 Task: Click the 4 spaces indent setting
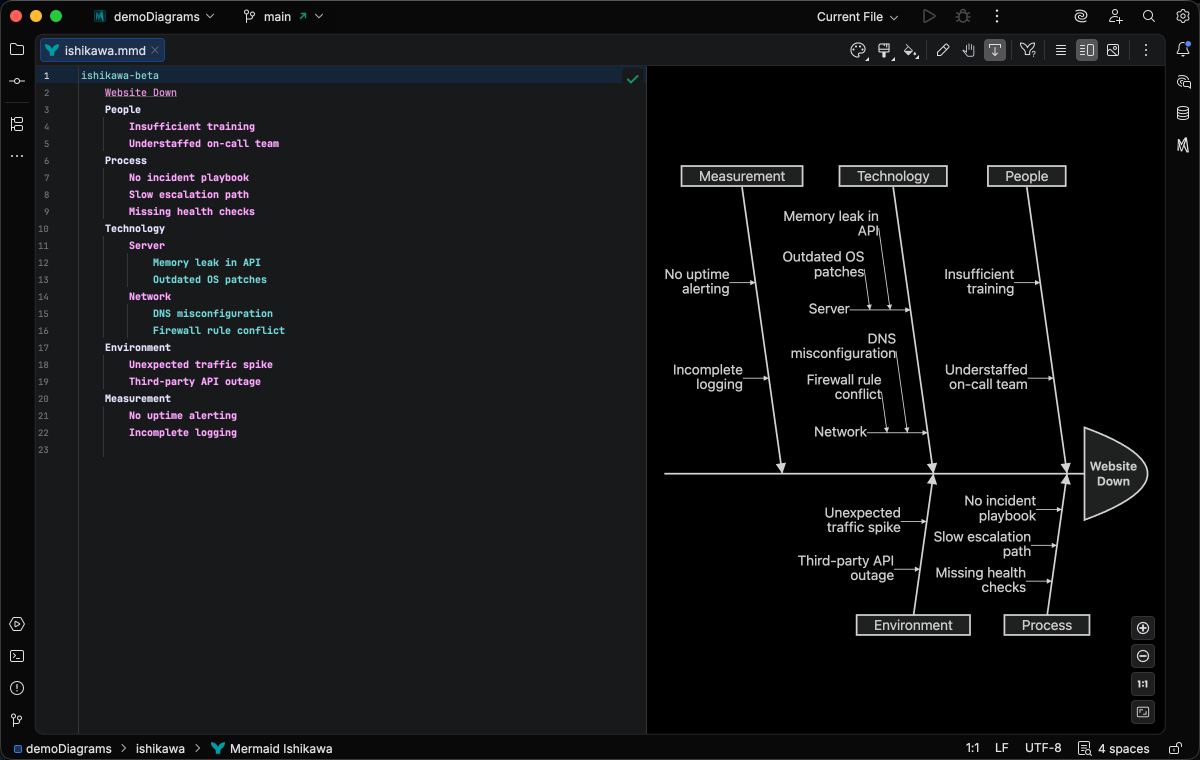(x=1123, y=748)
